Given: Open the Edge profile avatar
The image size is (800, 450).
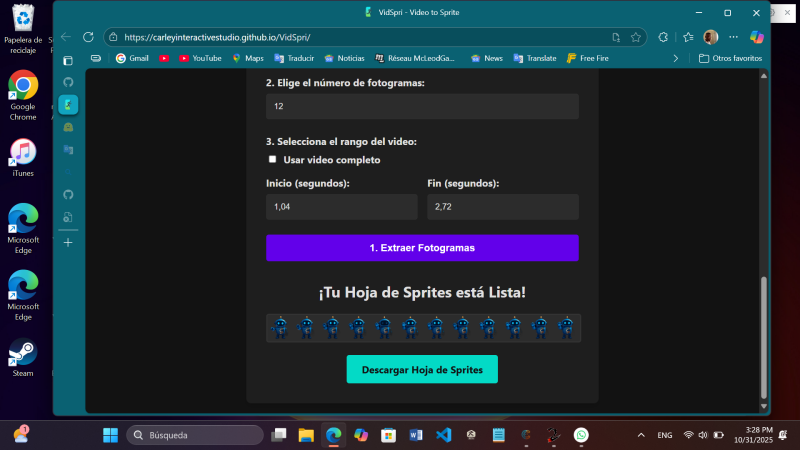Looking at the screenshot, I should tap(710, 37).
